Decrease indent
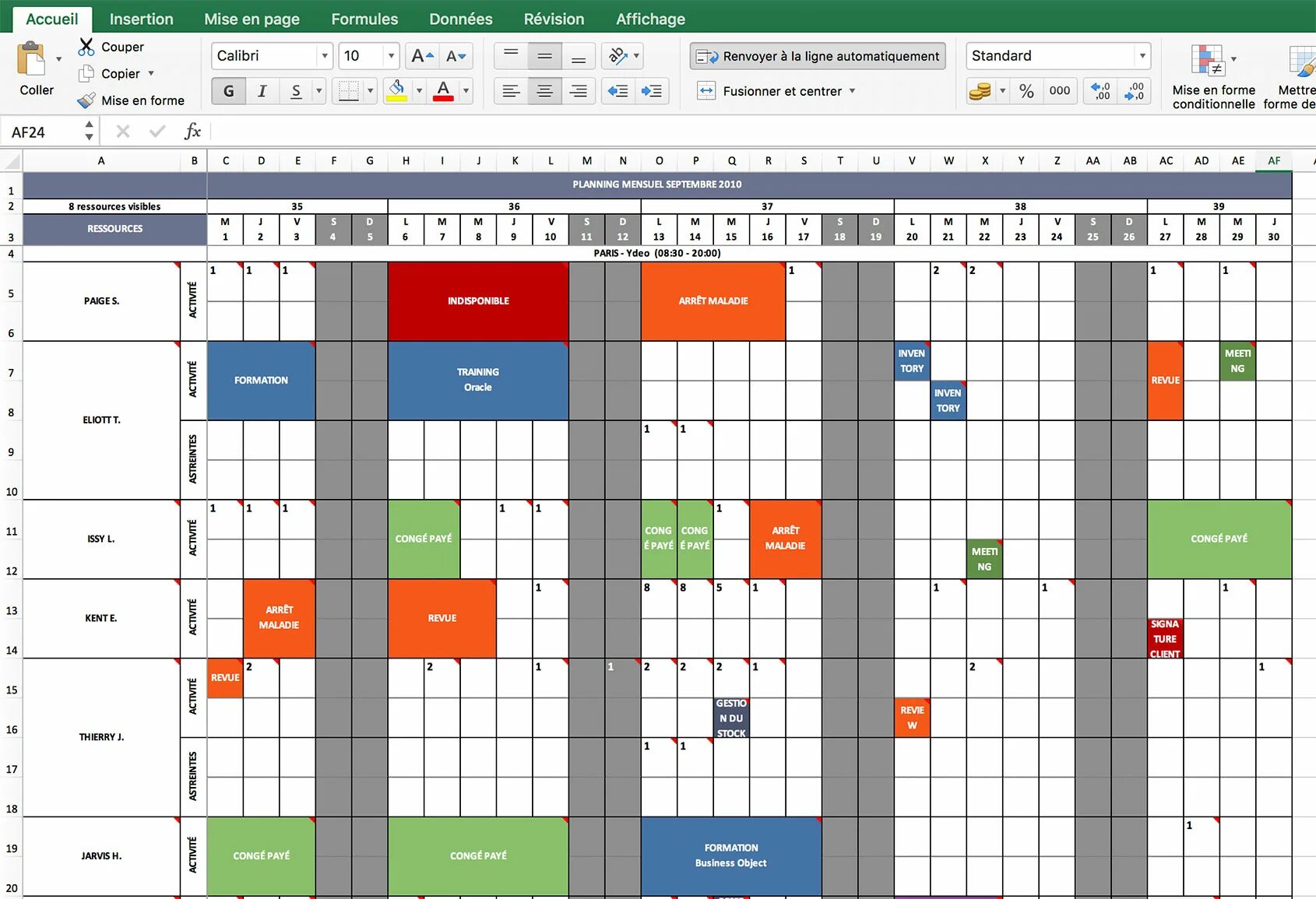Image resolution: width=1316 pixels, height=899 pixels. tap(618, 91)
